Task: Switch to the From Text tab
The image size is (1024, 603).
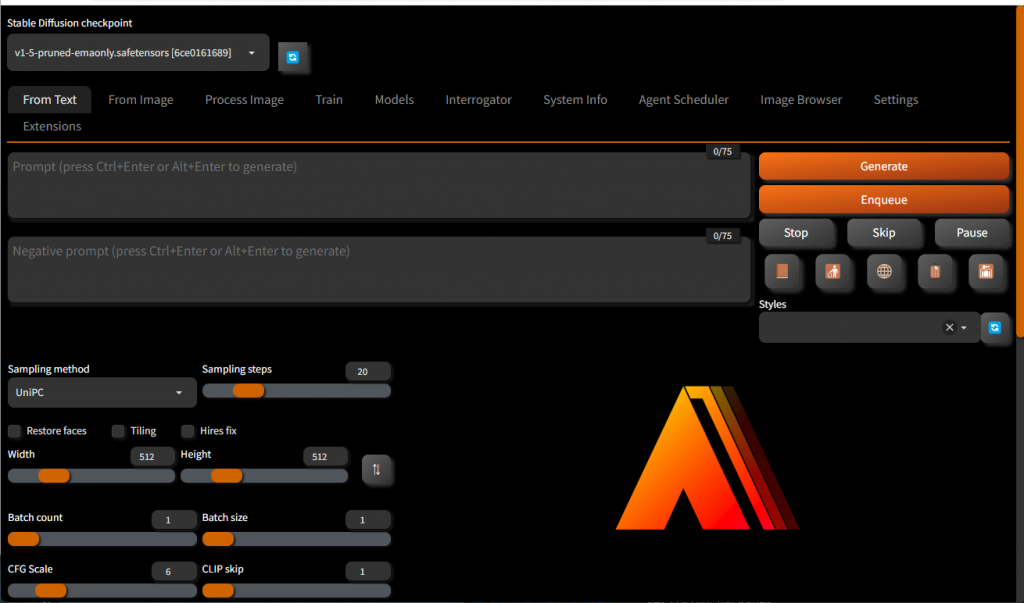Action: (50, 99)
